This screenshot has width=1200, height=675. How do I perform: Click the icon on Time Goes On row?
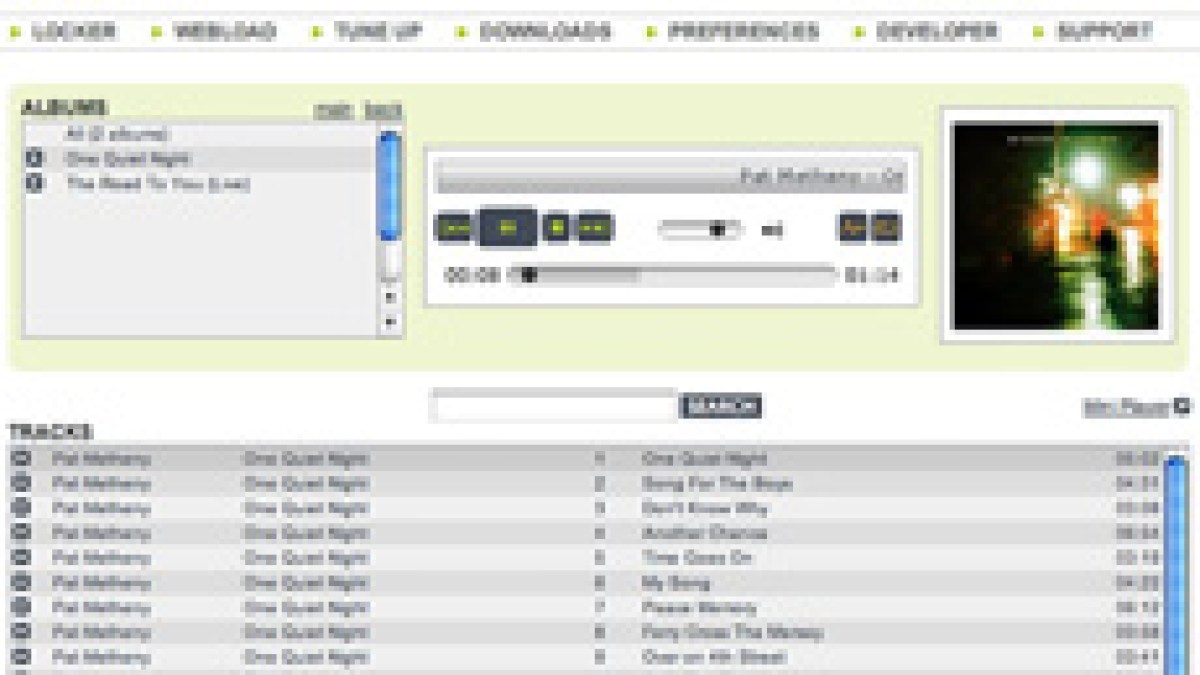[20, 558]
